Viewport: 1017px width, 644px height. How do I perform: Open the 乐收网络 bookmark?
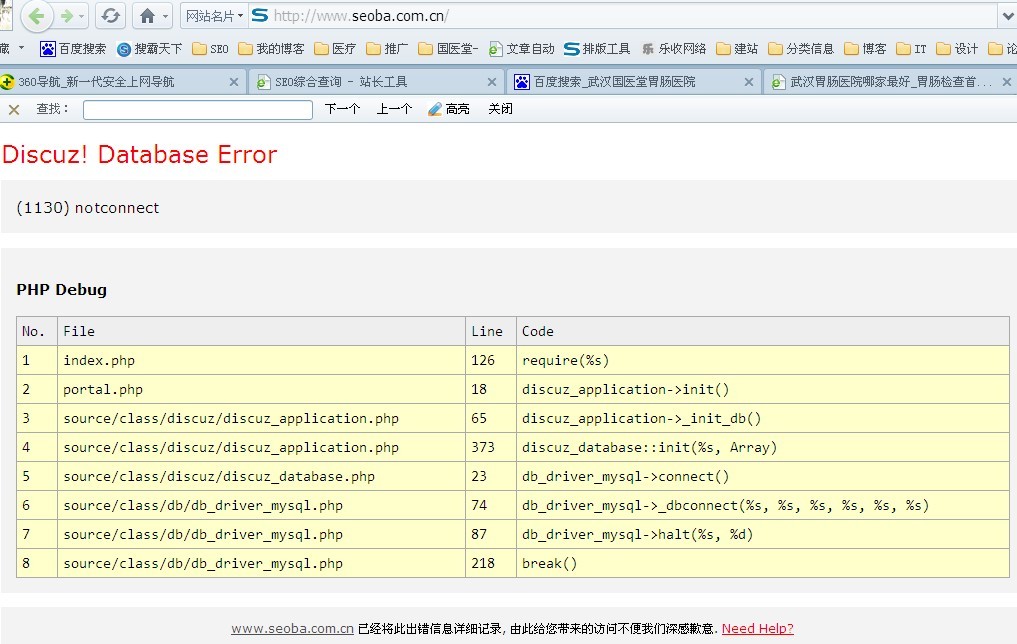pos(674,49)
